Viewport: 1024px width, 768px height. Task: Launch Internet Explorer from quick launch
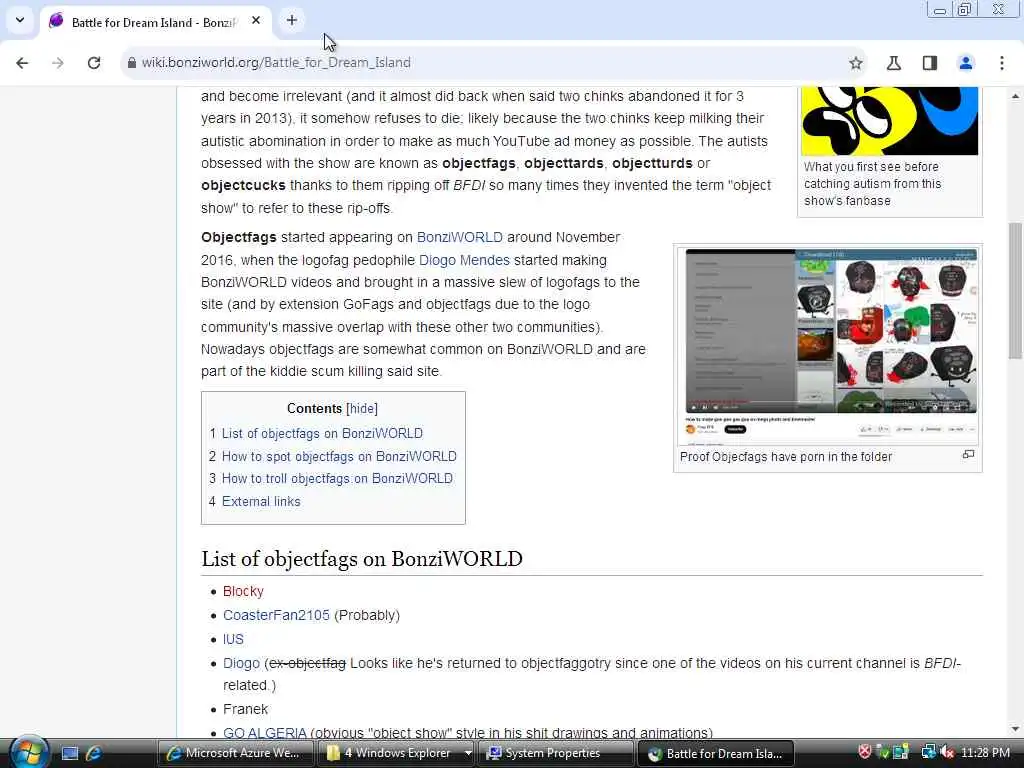[94, 754]
